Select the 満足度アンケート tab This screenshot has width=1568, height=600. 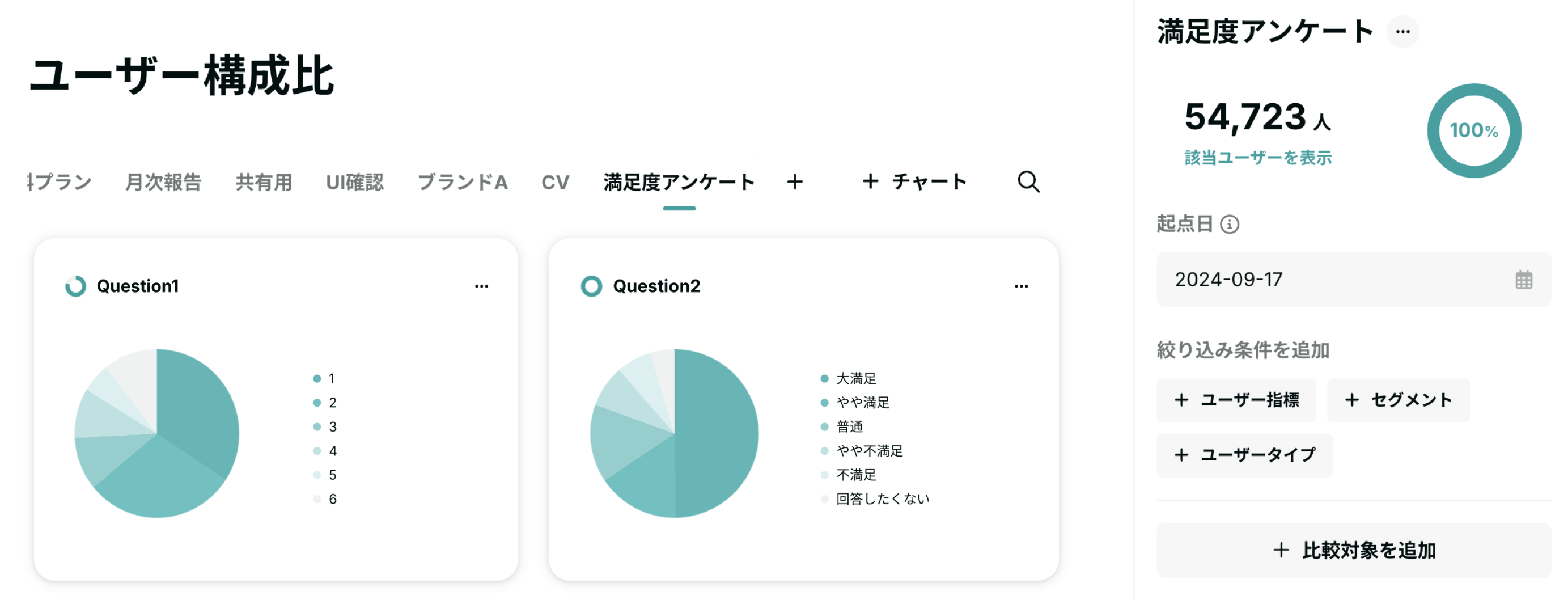pyautogui.click(x=679, y=181)
